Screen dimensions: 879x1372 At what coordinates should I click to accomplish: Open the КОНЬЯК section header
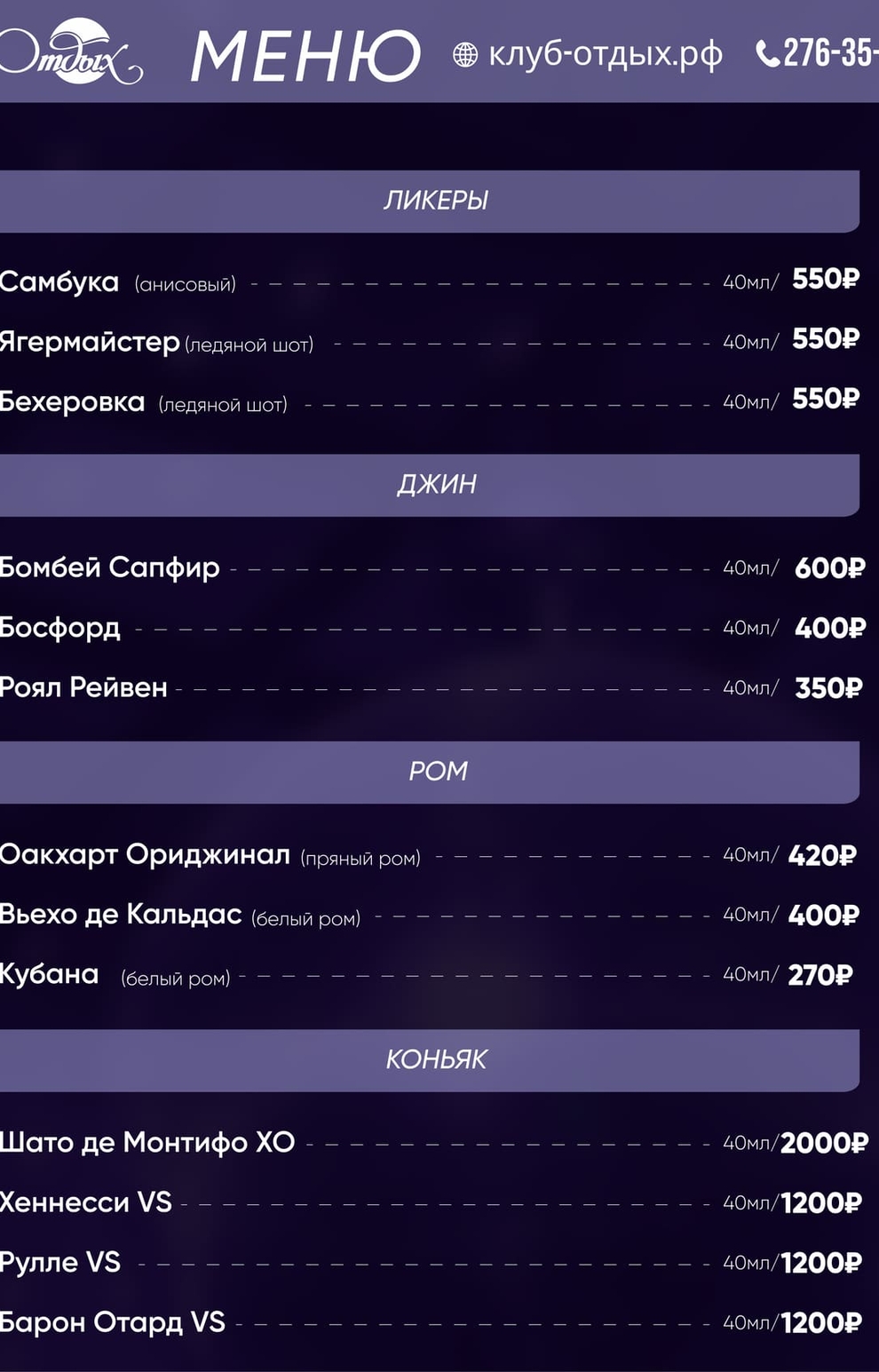click(x=435, y=1059)
